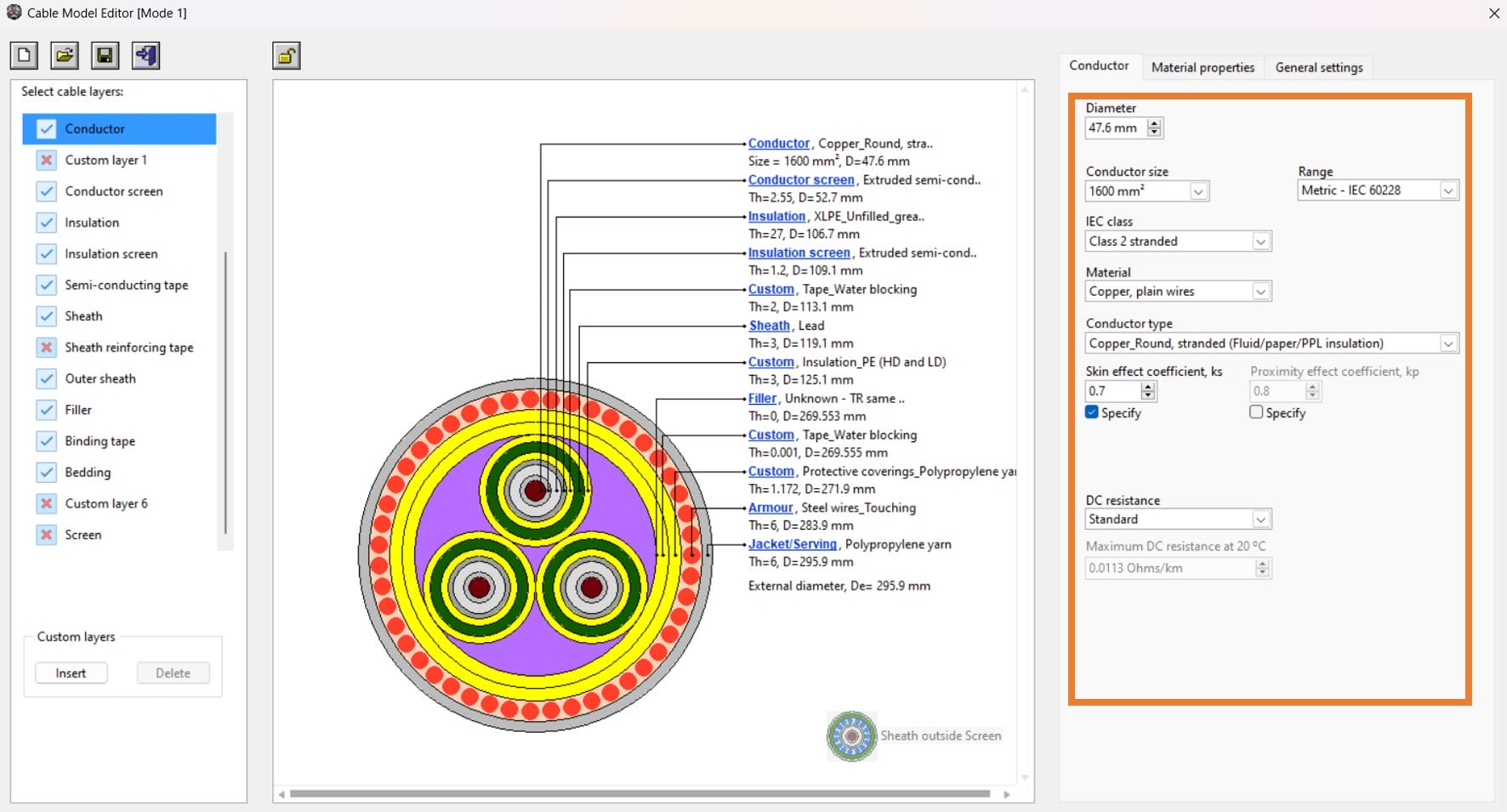
Task: Click the exit/export toolbar icon
Action: click(x=145, y=54)
